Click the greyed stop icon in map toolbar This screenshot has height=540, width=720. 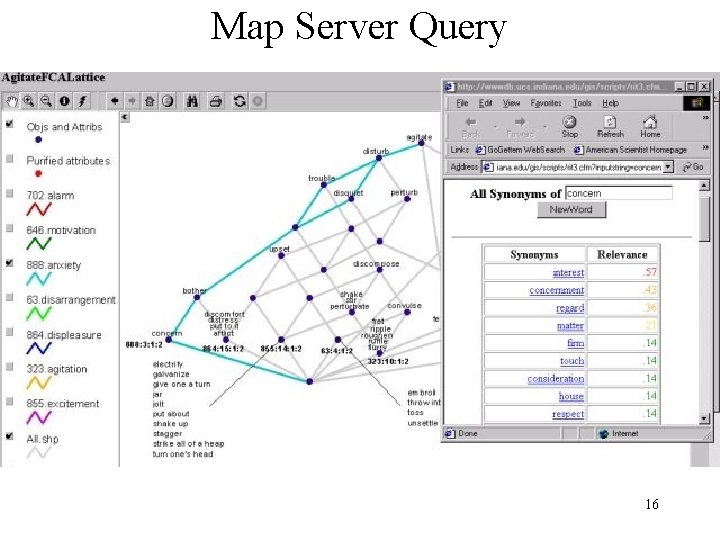(257, 101)
